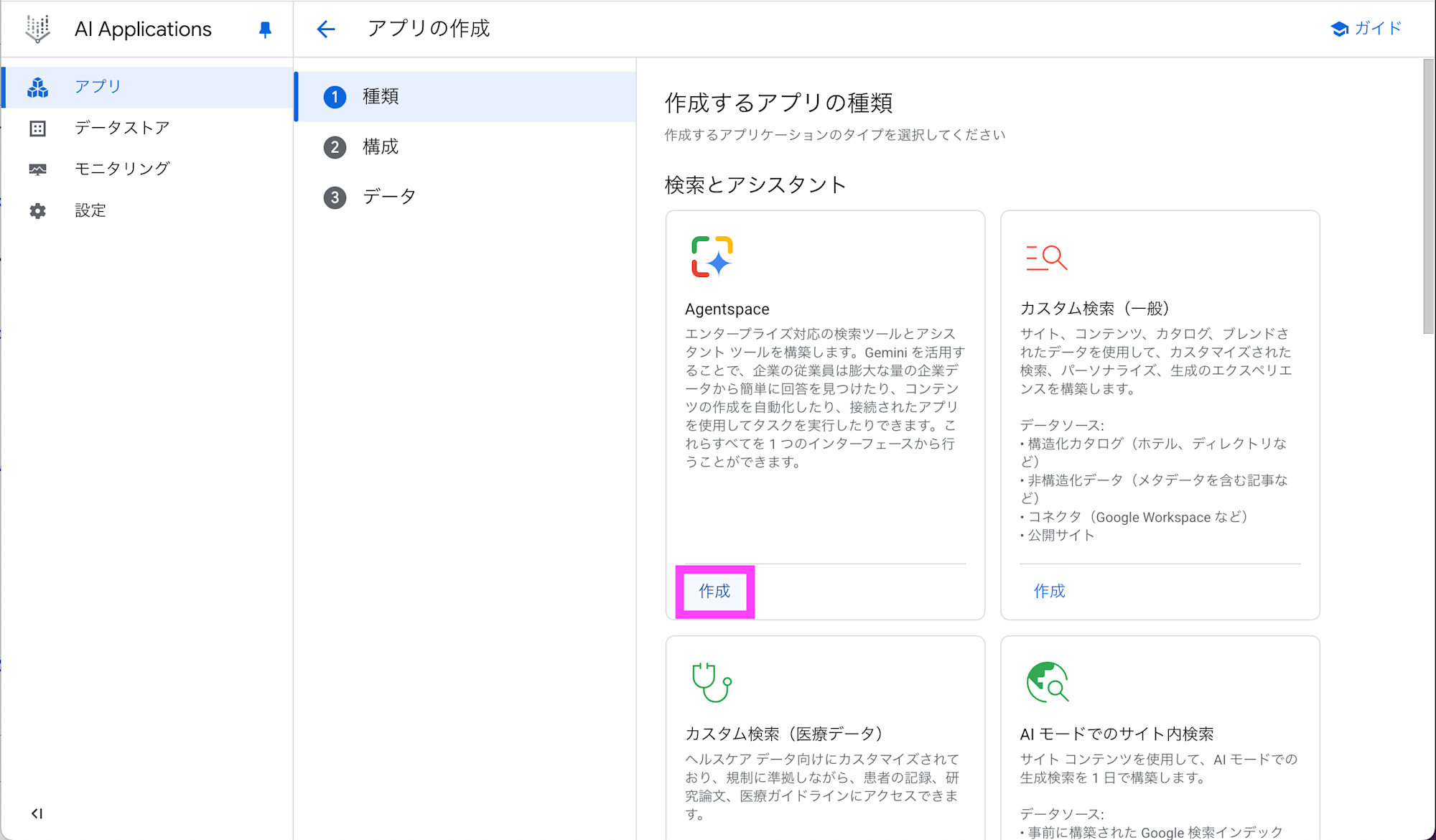Open the ガイド guide link
Image resolution: width=1436 pixels, height=840 pixels.
coord(1366,29)
